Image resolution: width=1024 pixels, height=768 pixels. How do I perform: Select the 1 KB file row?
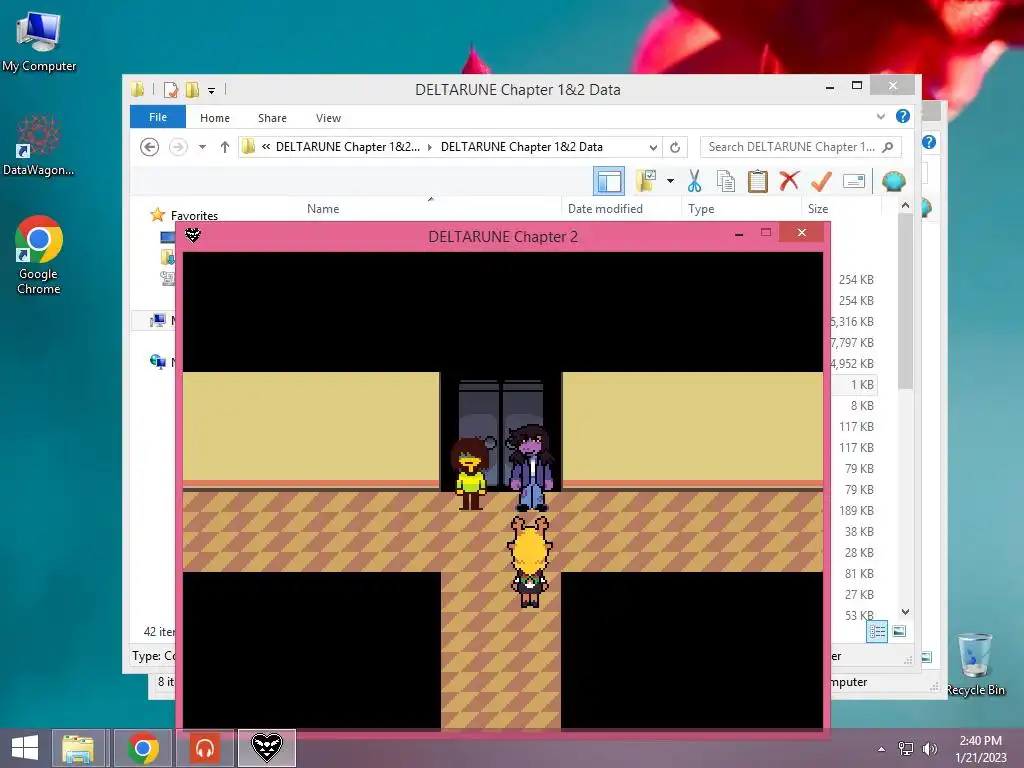854,385
